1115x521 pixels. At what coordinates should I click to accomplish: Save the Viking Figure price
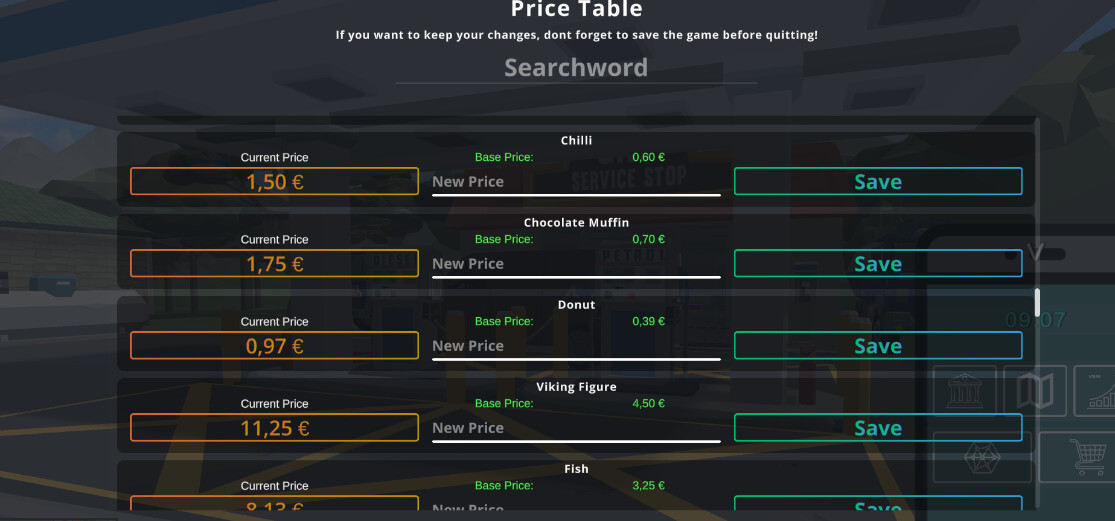coord(877,428)
